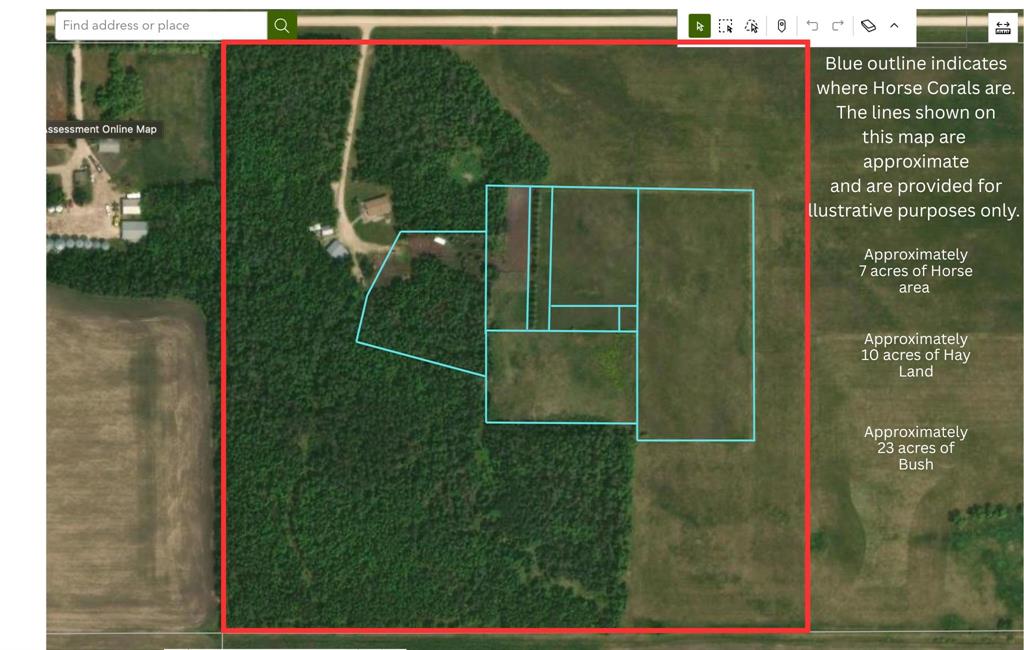Choose the rectangle selection tool

(x=726, y=26)
